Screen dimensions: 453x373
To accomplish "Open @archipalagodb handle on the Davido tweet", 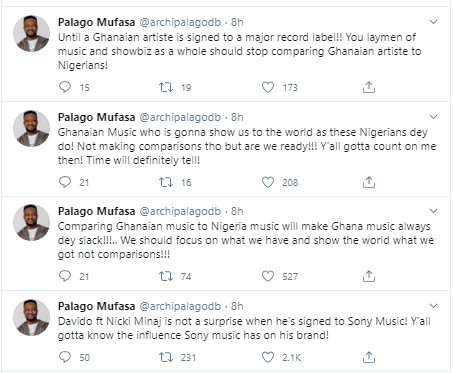I will 180,306.
